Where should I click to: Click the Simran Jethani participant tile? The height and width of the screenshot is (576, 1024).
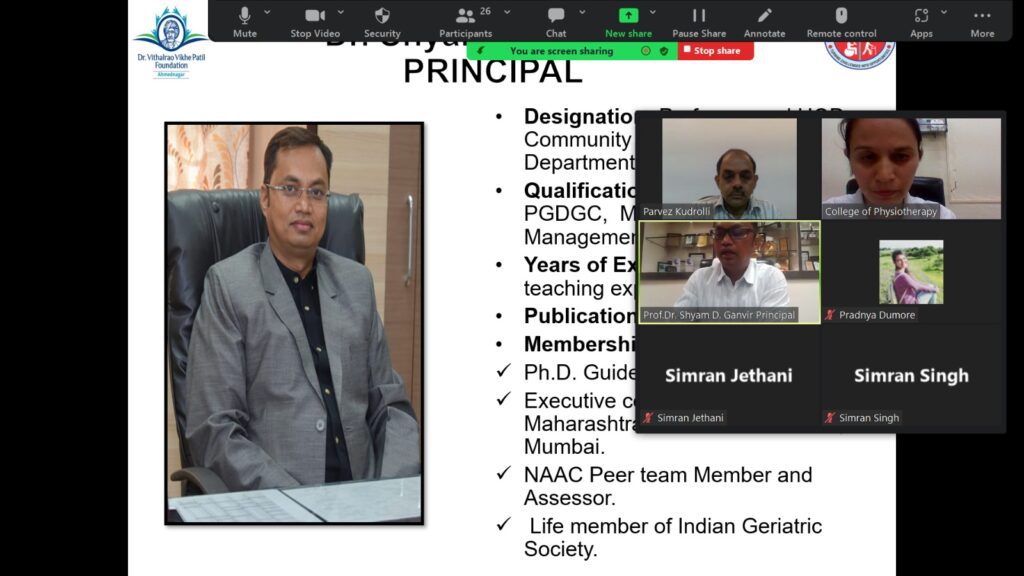[x=729, y=375]
